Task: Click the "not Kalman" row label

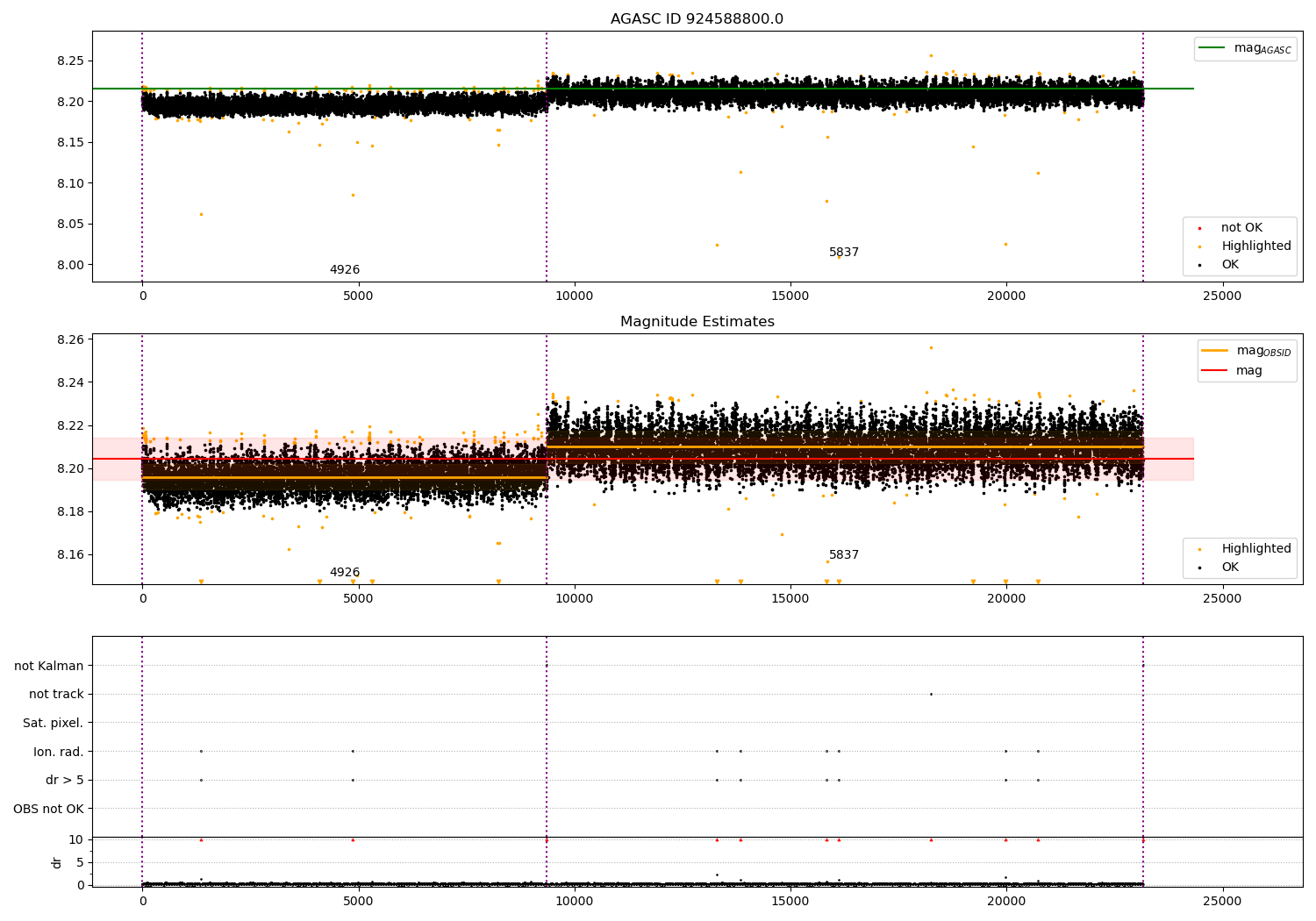Action: [x=49, y=667]
